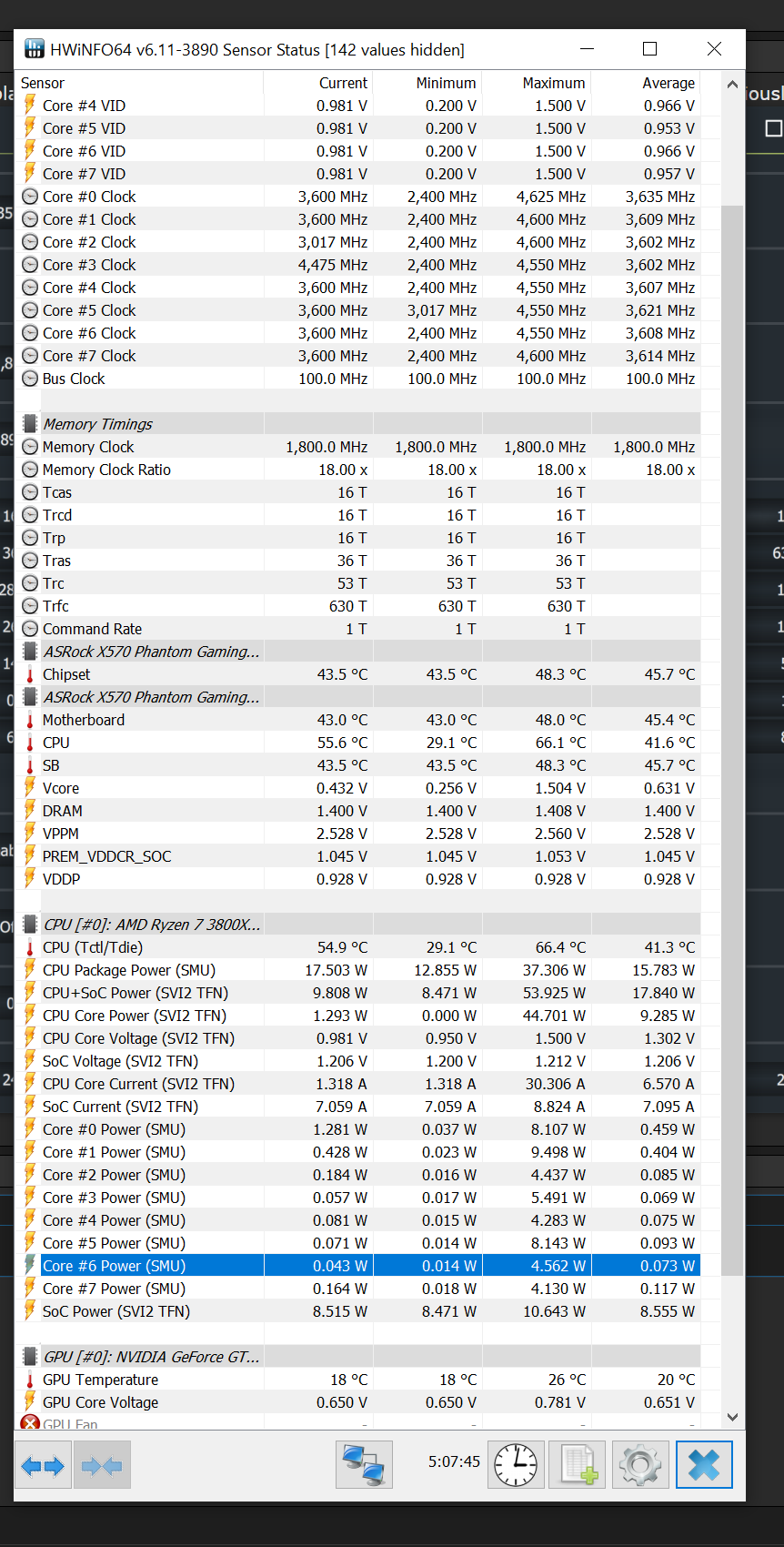Click the Memory Timings chip icon
The image size is (784, 1547).
coord(30,424)
